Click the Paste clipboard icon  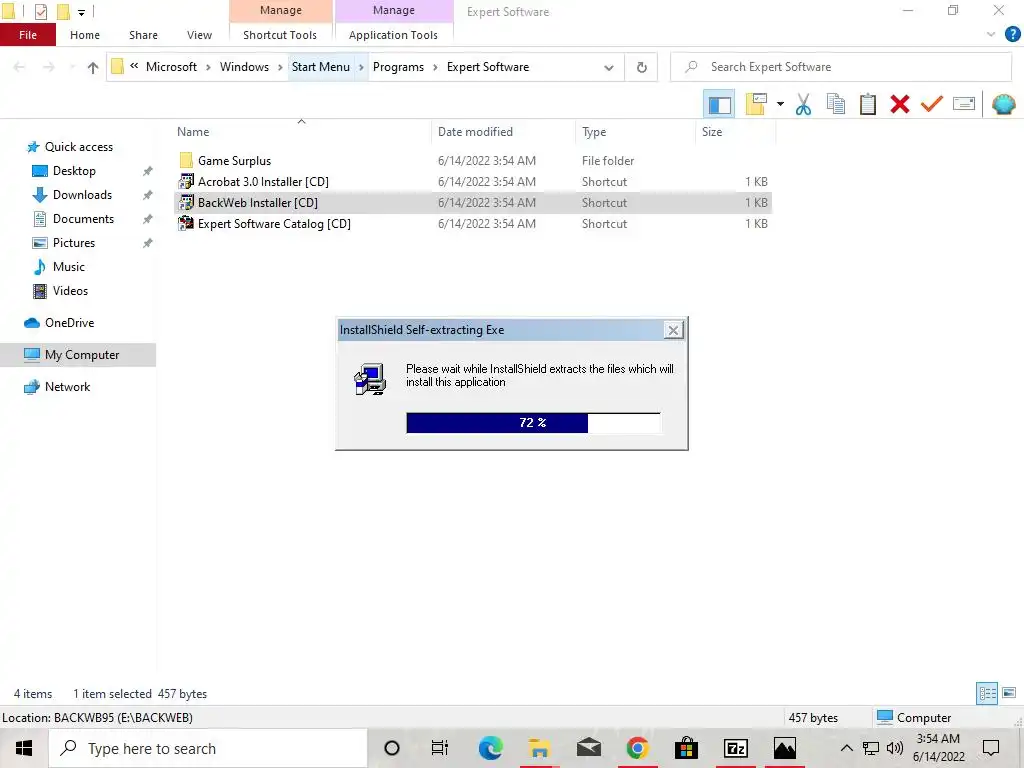(x=868, y=104)
